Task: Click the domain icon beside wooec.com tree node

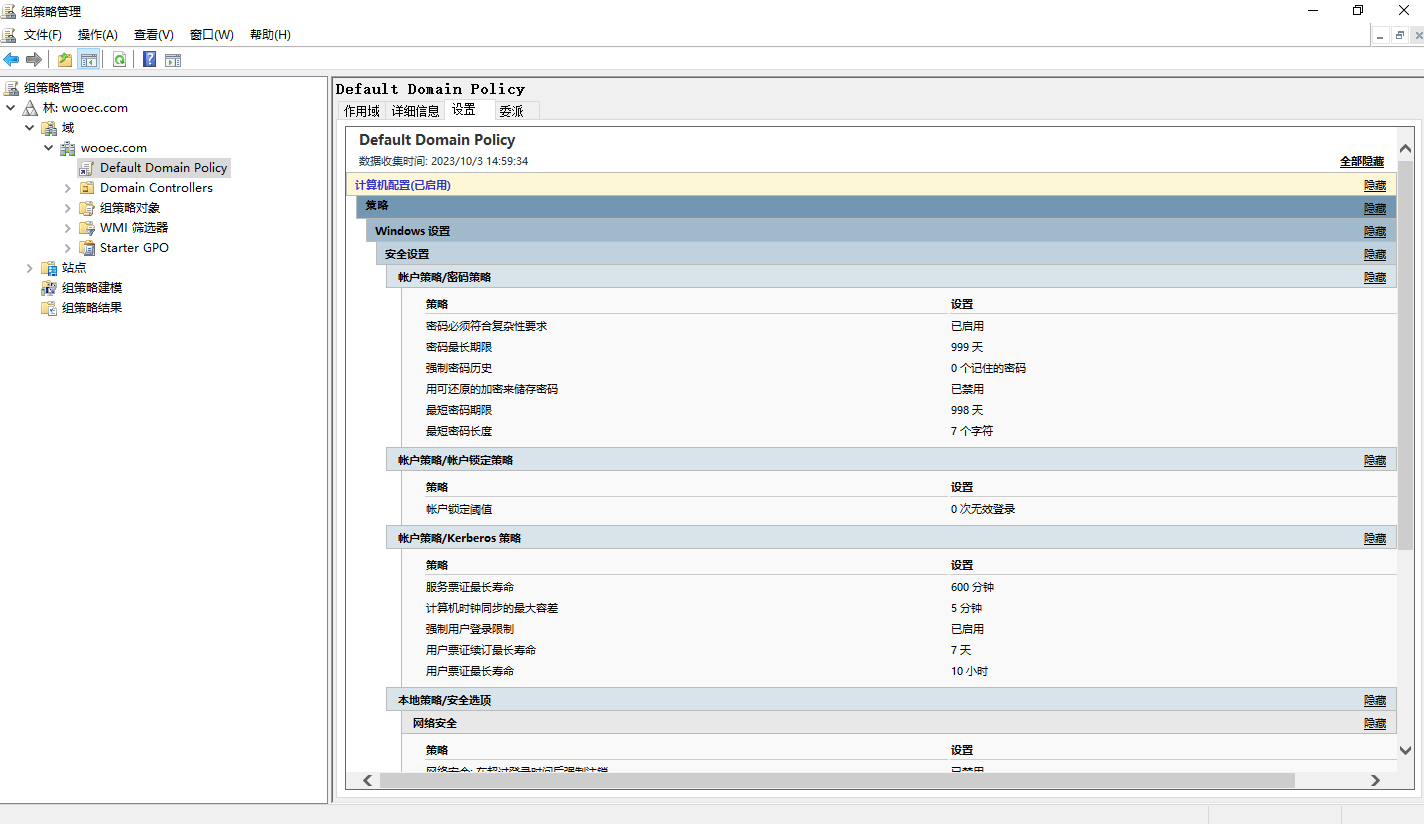Action: (x=68, y=147)
